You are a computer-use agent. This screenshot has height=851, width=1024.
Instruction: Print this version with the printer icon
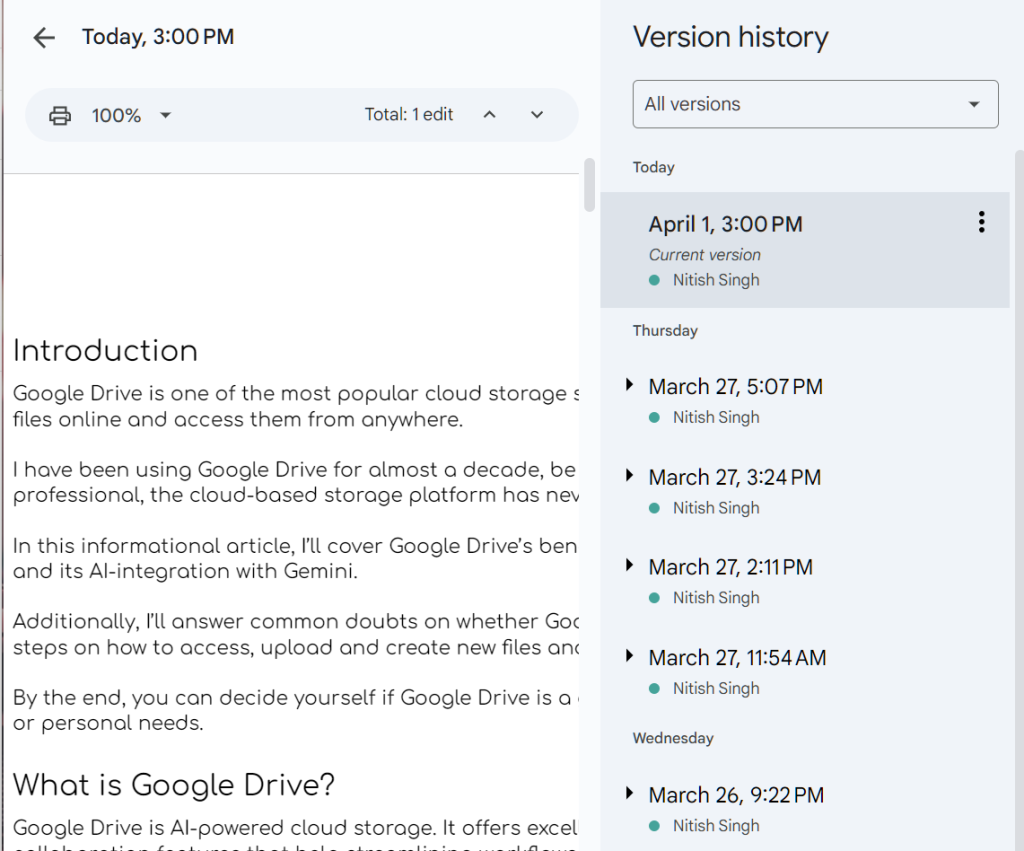click(60, 116)
